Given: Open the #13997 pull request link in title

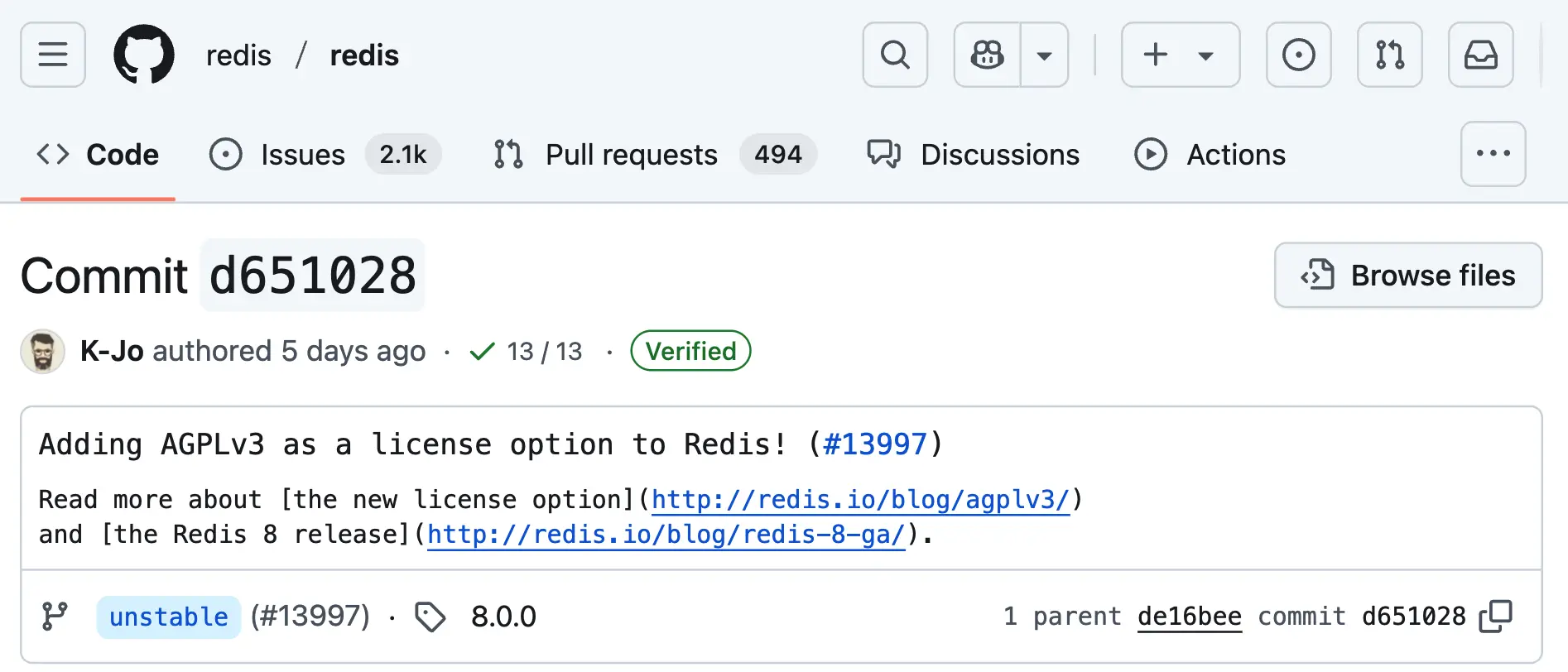Looking at the screenshot, I should (875, 444).
